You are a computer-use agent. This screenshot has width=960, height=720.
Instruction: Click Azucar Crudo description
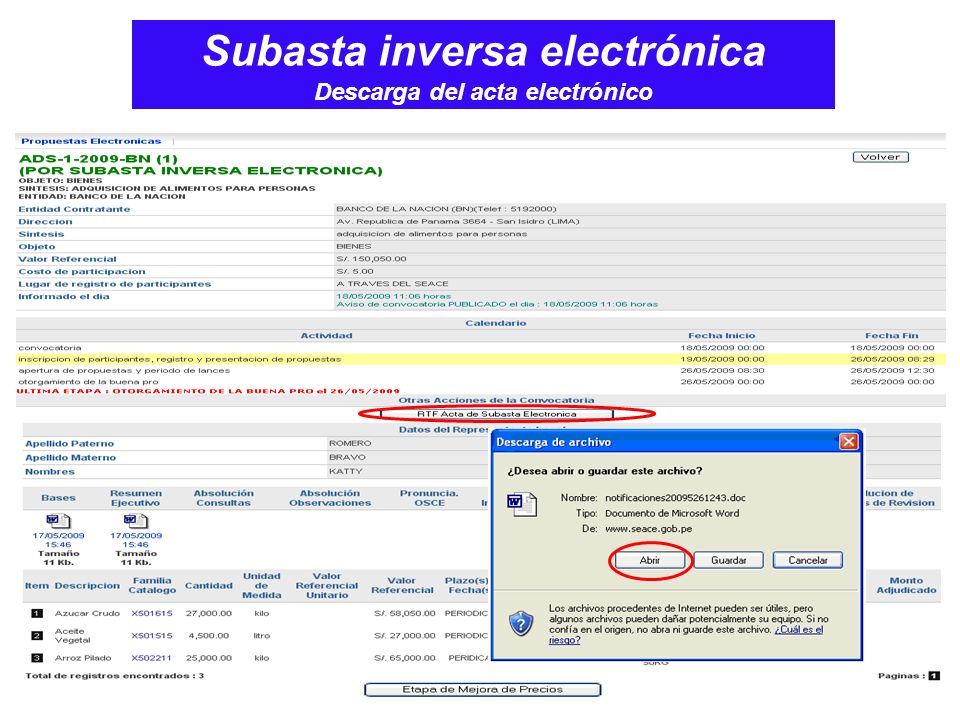point(88,613)
